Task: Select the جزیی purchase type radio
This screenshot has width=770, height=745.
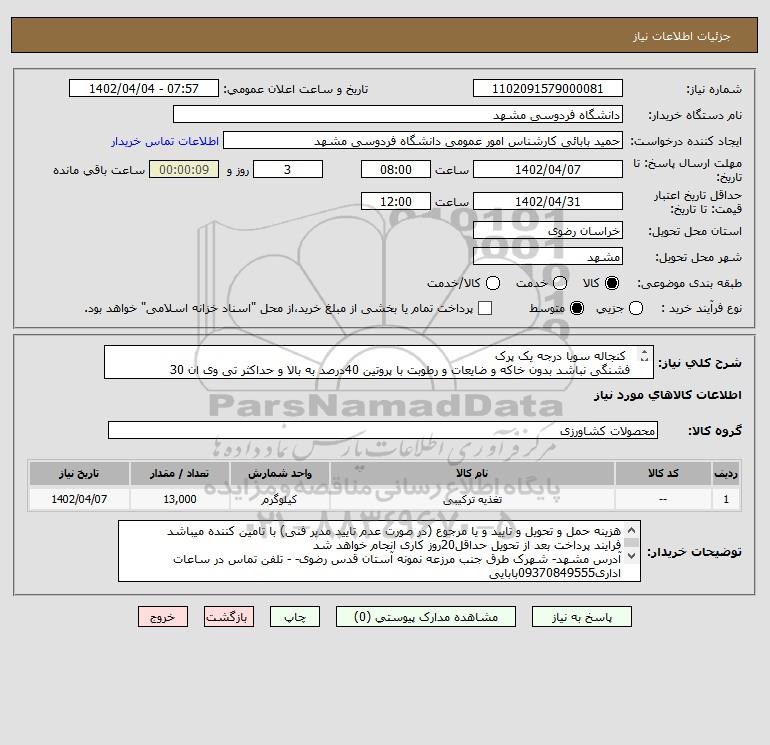Action: pos(636,308)
